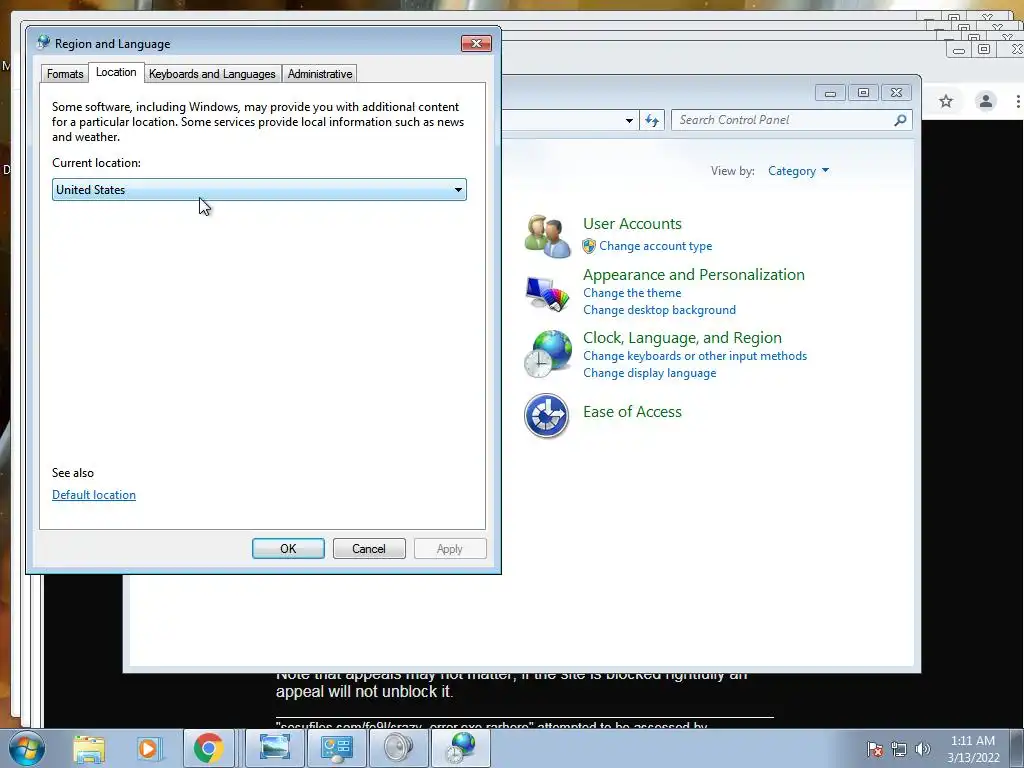This screenshot has height=768, width=1024.
Task: Select the Control Panel taskbar icon
Action: coord(336,748)
